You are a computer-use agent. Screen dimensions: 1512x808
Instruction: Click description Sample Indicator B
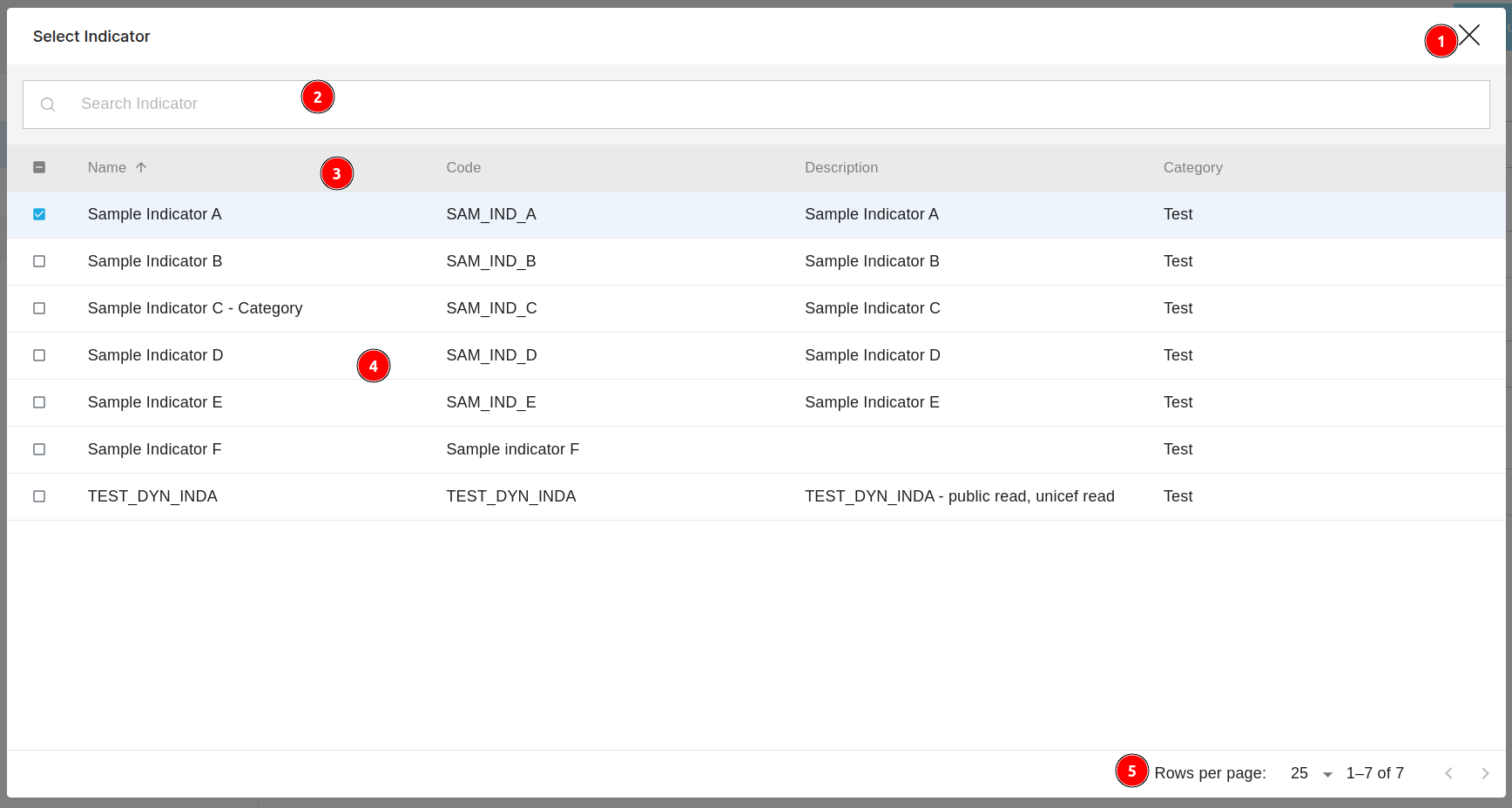pos(872,261)
